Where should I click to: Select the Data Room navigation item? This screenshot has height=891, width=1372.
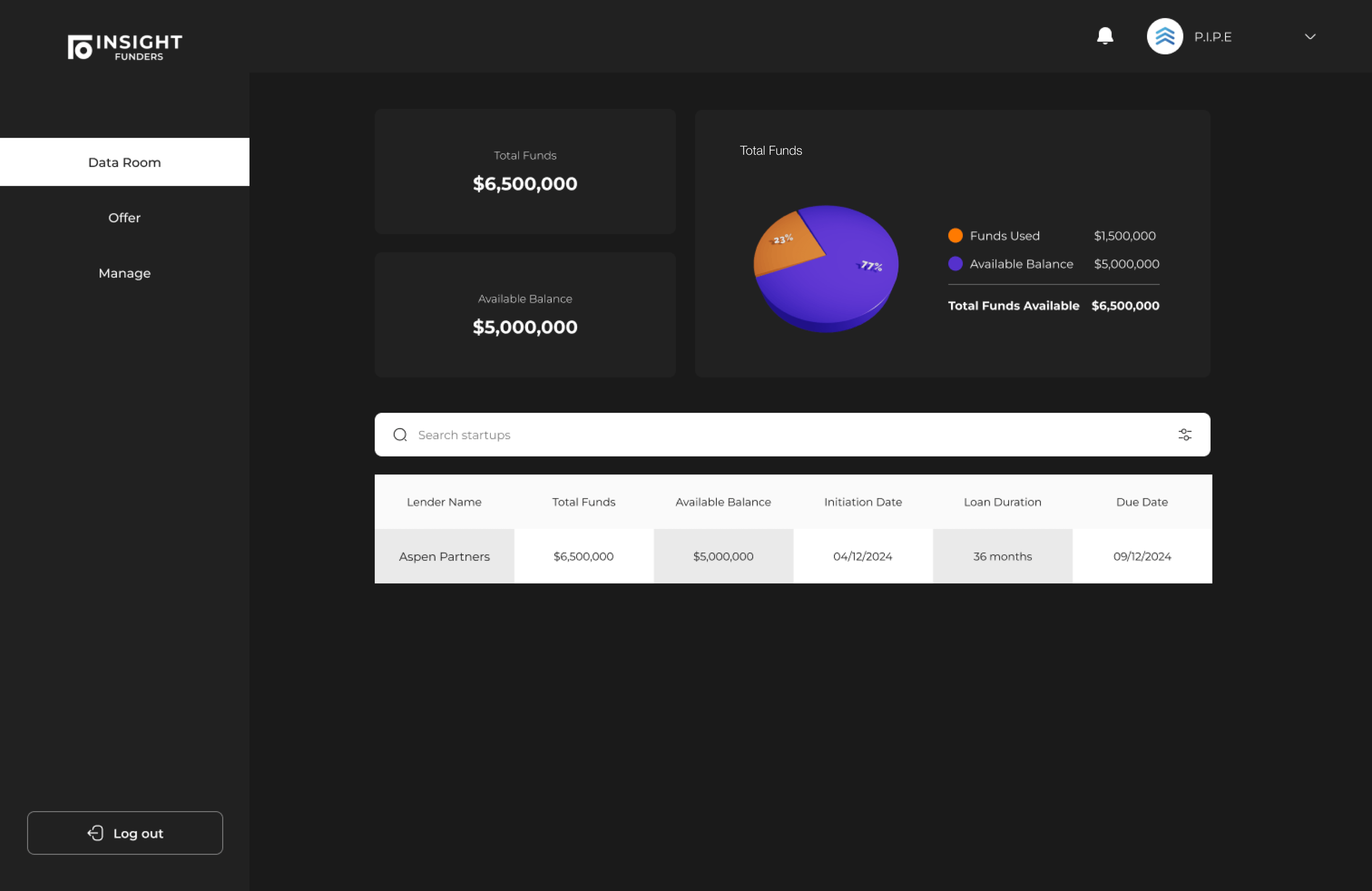pyautogui.click(x=125, y=162)
